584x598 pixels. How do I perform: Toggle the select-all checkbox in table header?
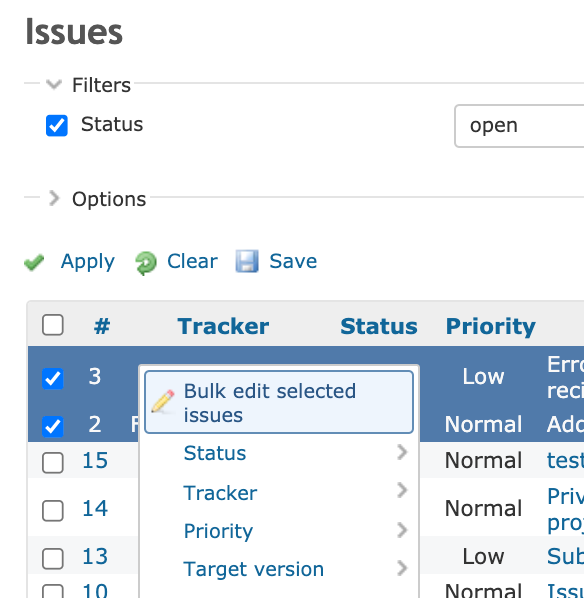point(53,325)
